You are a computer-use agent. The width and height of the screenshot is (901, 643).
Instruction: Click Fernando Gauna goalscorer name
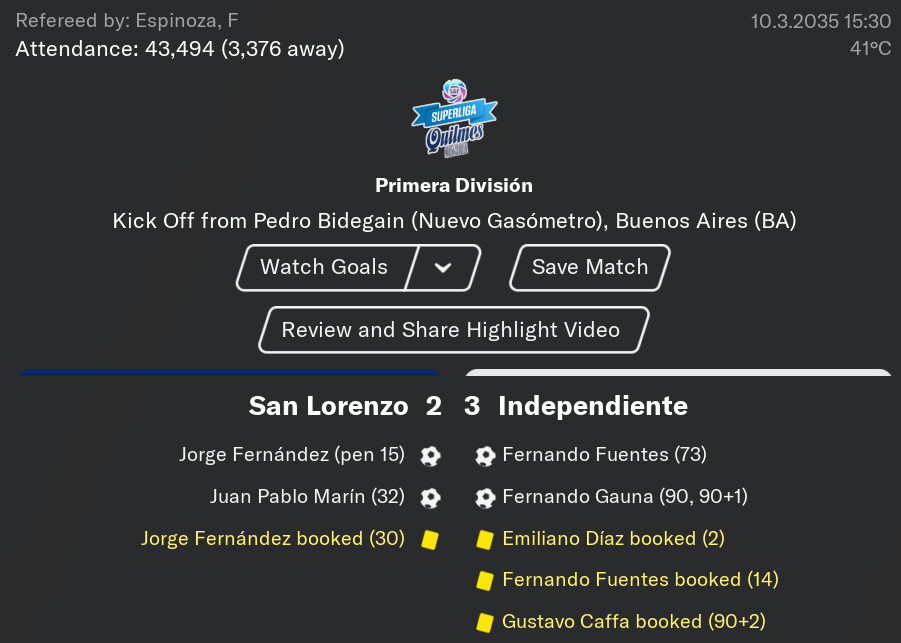coord(577,497)
